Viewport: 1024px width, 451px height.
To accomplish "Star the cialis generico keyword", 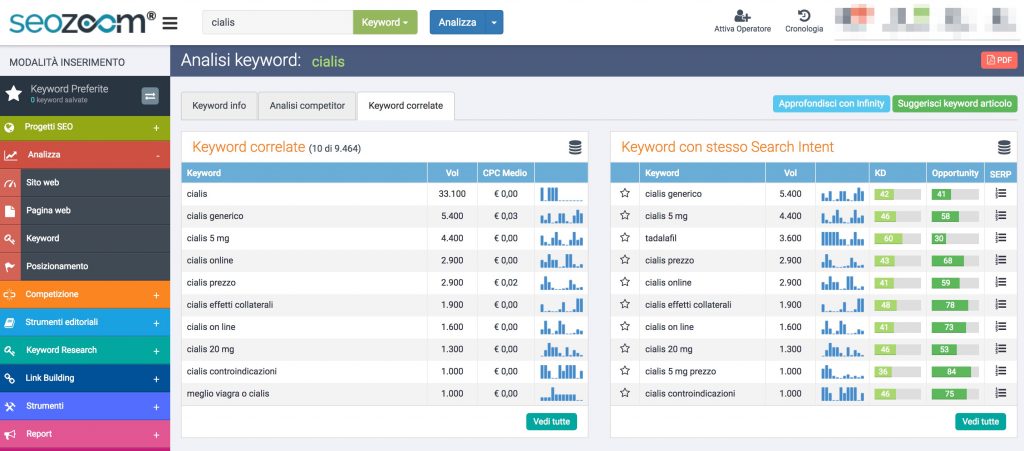I will 625,193.
